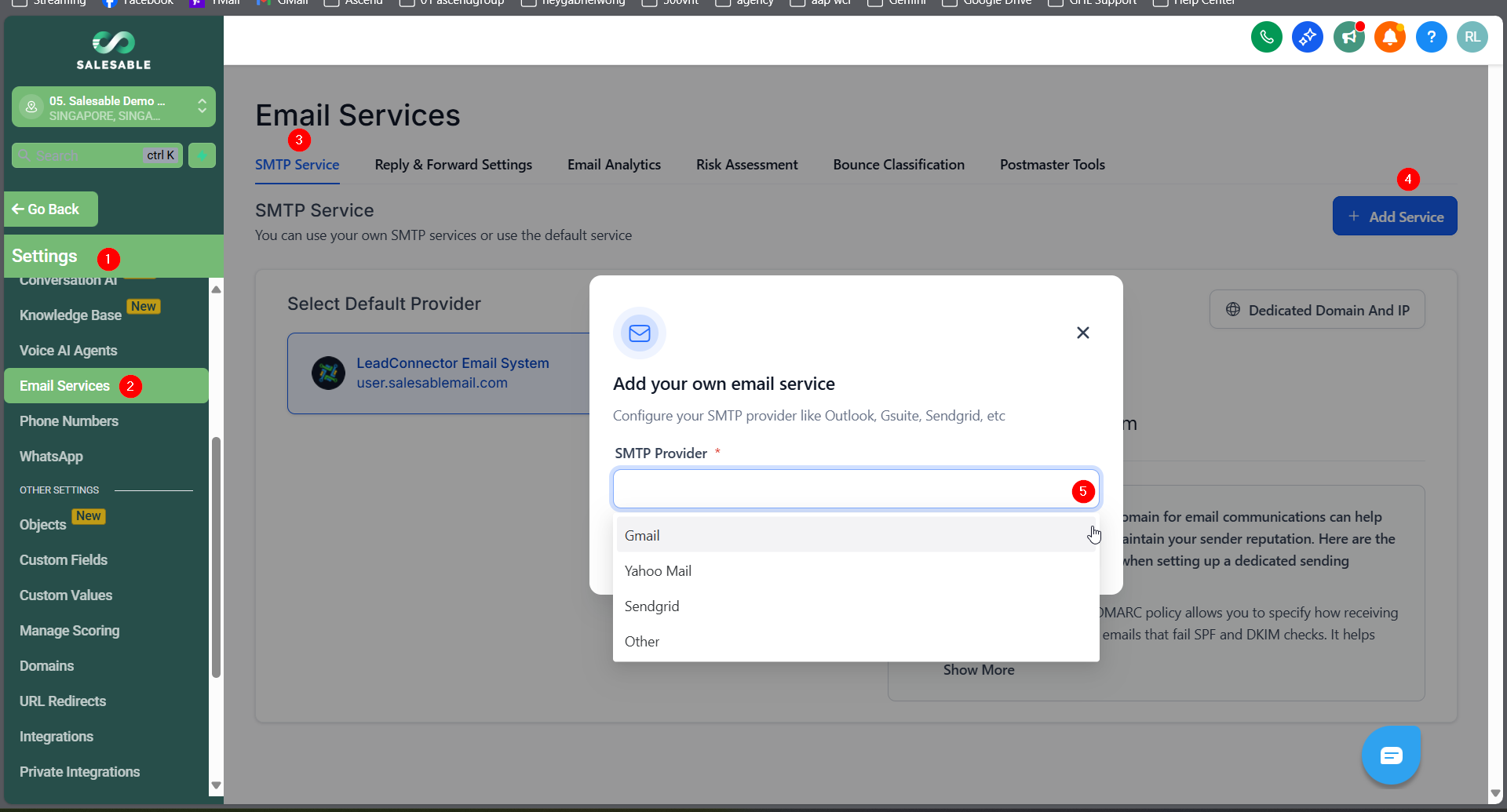Open the chat support widget
The width and height of the screenshot is (1507, 812).
click(1391, 756)
